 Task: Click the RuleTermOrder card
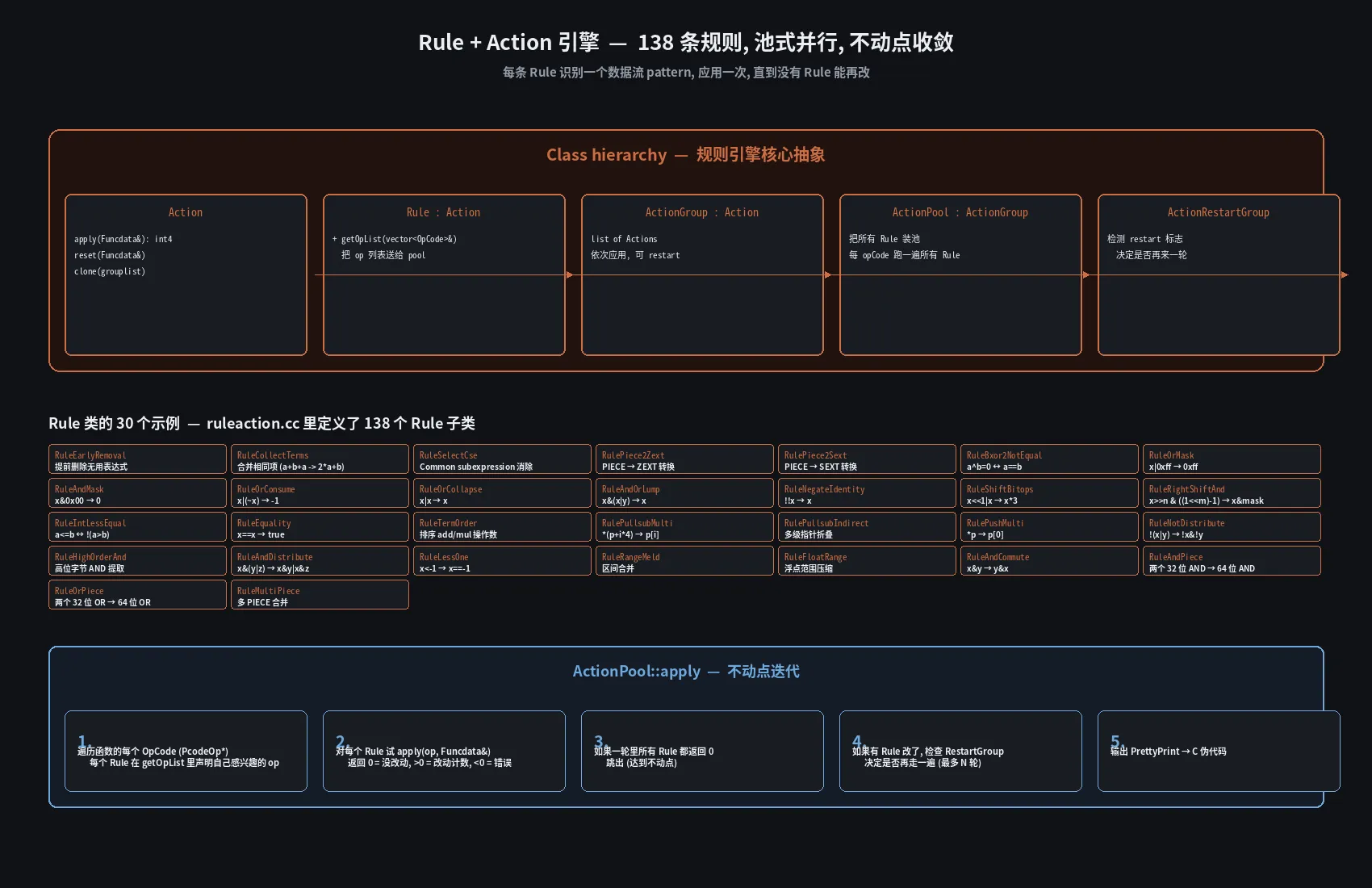click(502, 527)
